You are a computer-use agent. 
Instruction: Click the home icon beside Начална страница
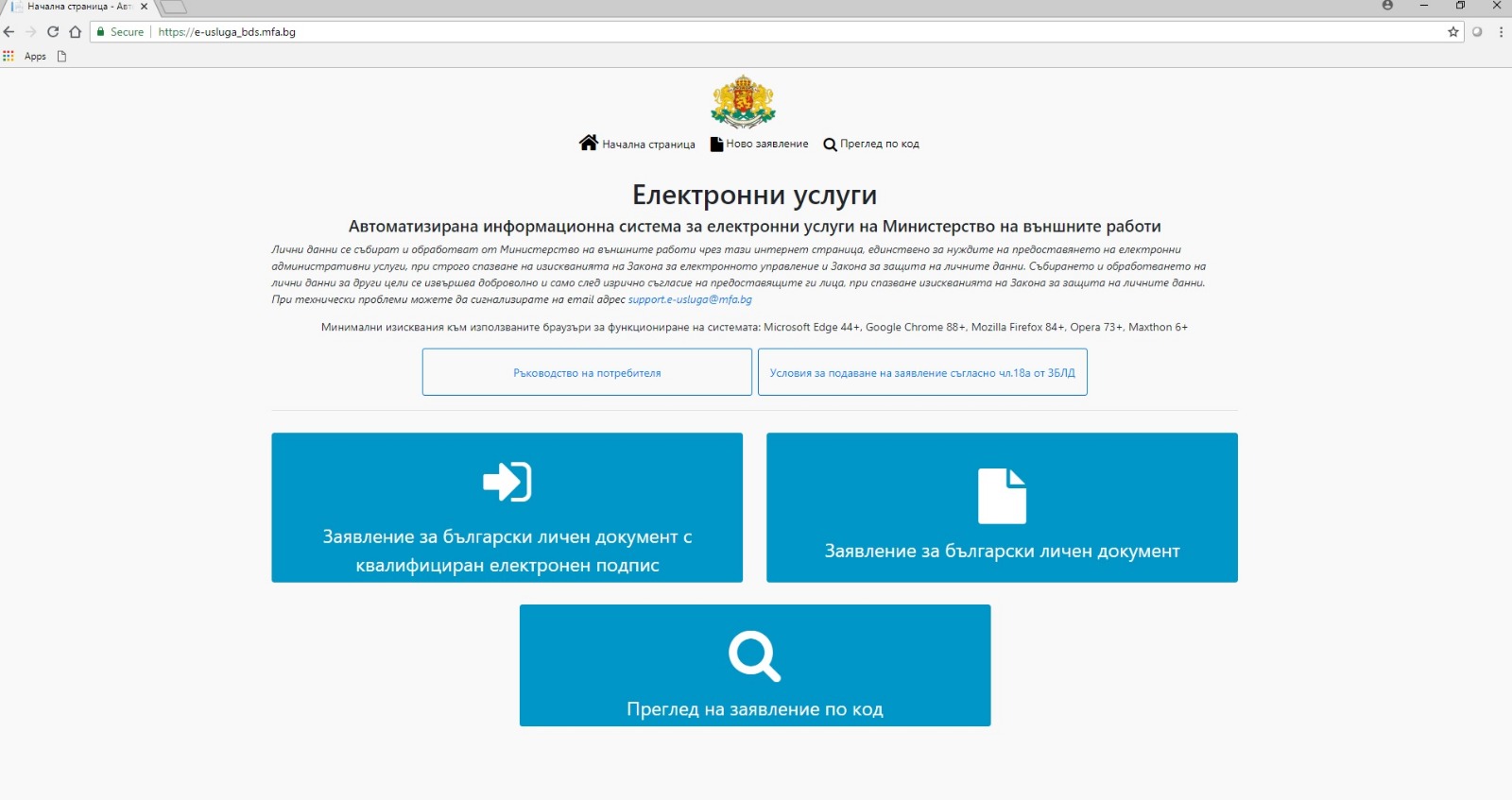click(589, 143)
